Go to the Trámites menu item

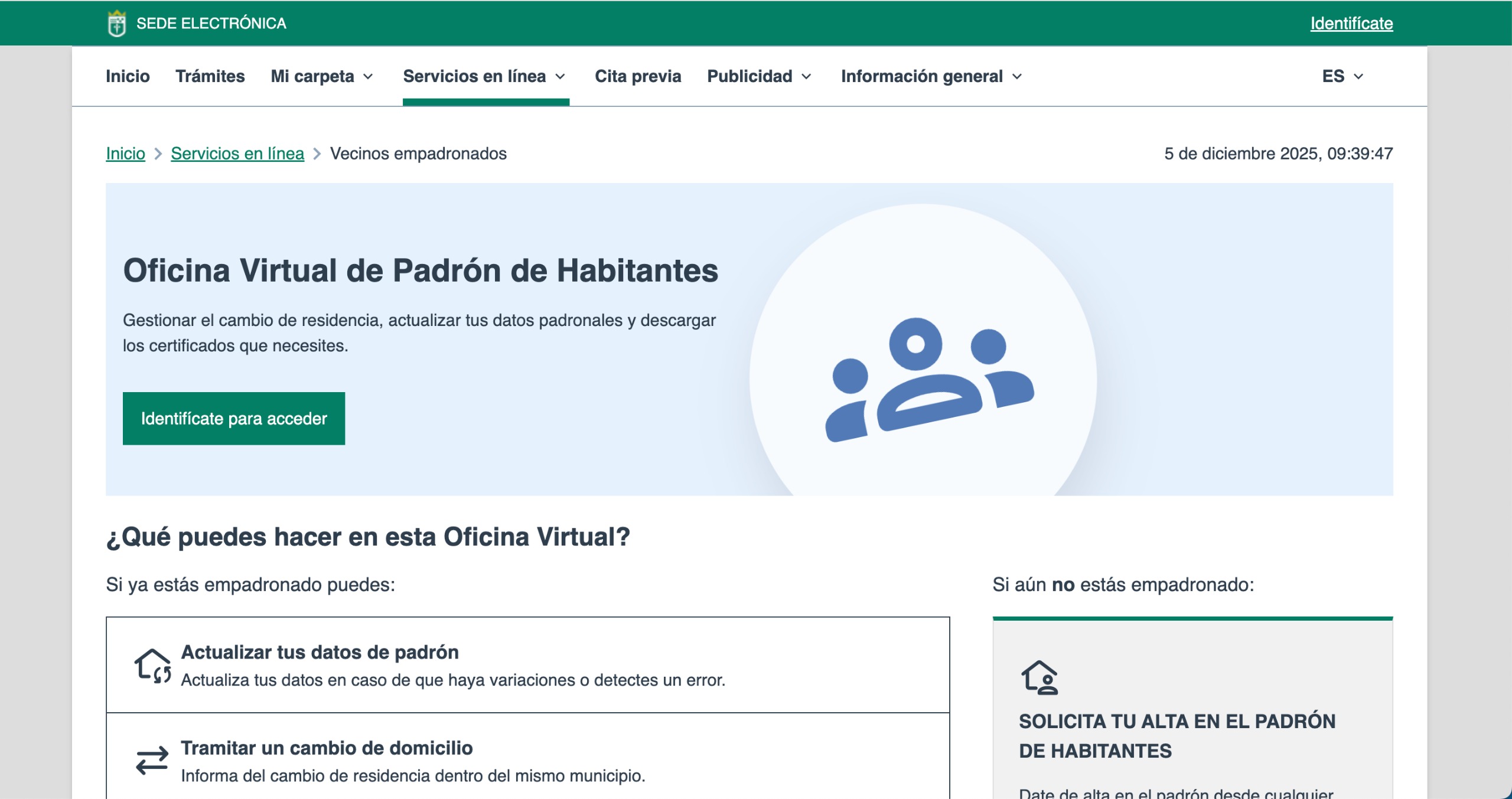click(x=210, y=76)
